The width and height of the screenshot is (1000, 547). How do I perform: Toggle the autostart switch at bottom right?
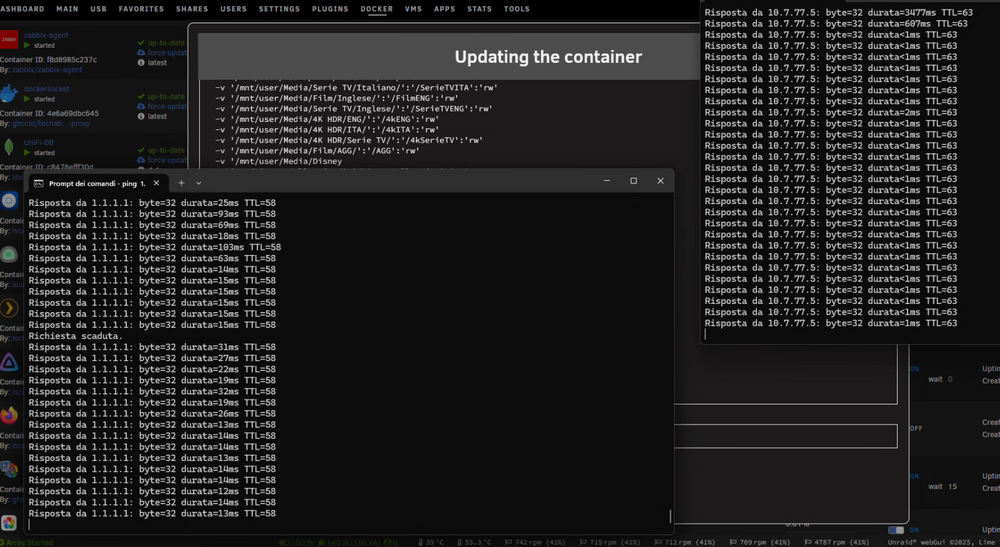[896, 530]
